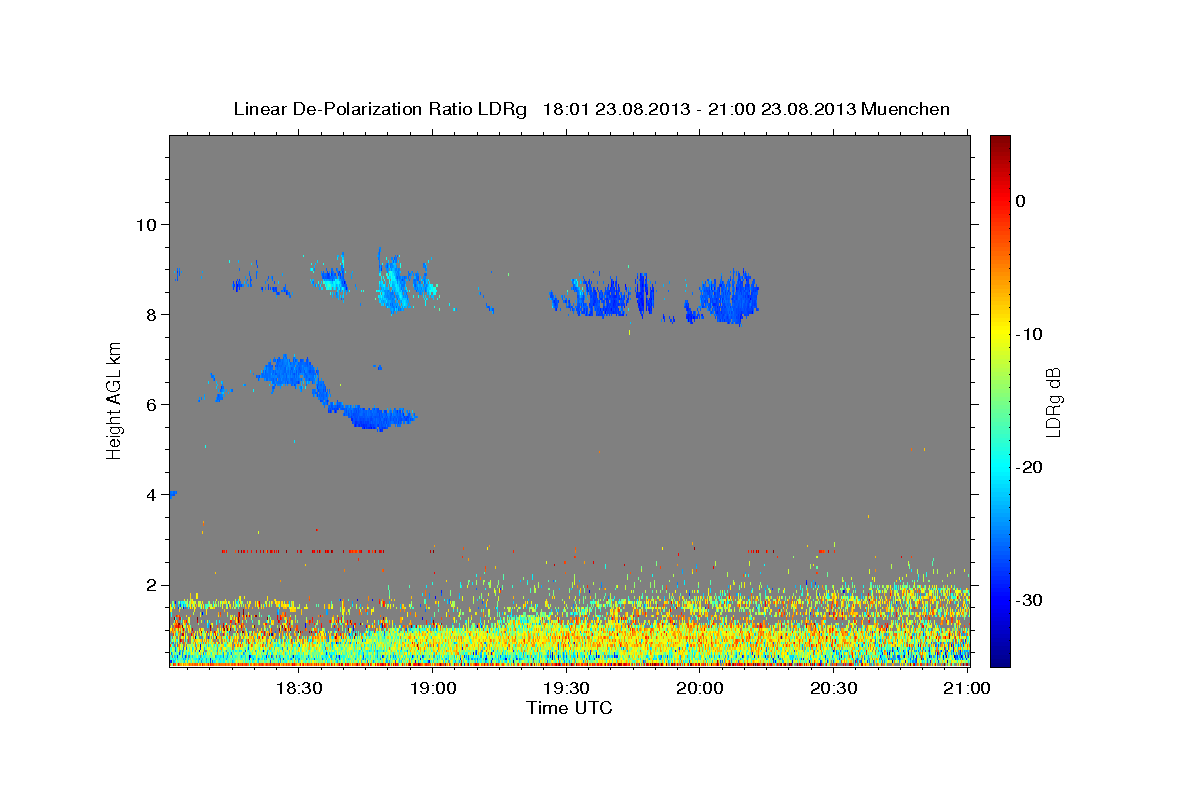
Task: Click the yellow band of the colorbar
Action: click(x=1000, y=334)
